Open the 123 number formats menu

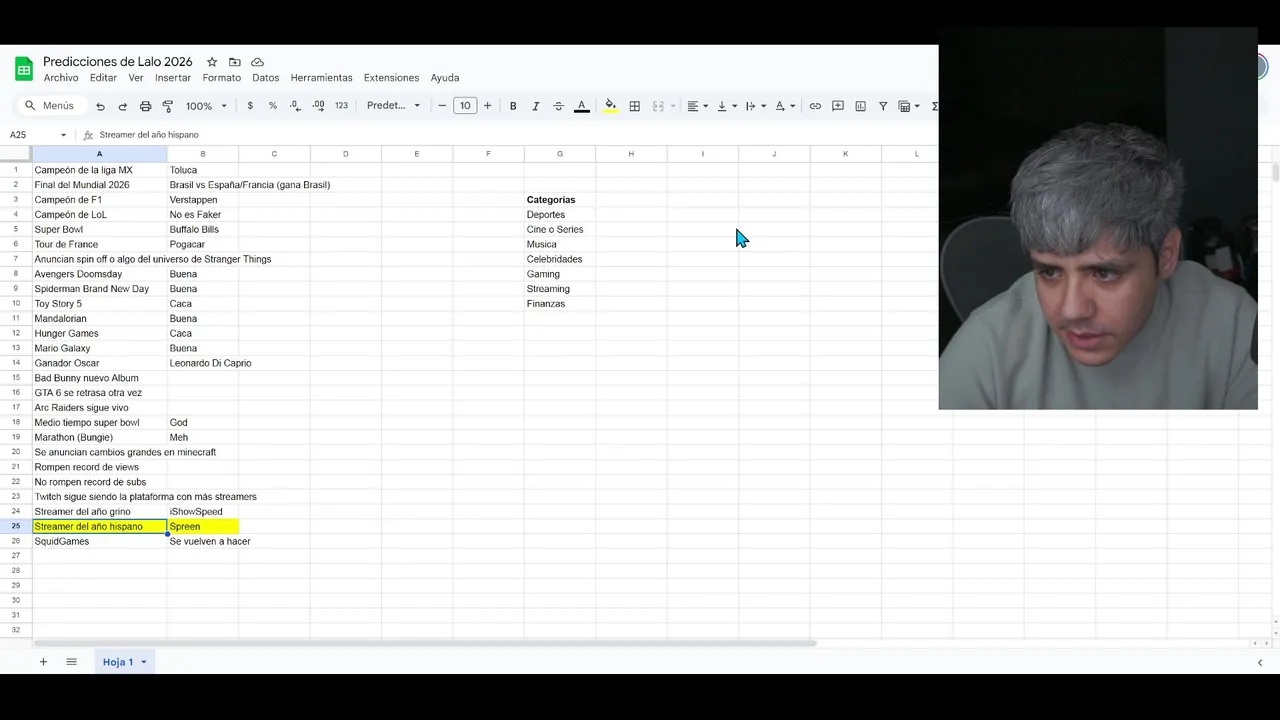(x=341, y=106)
